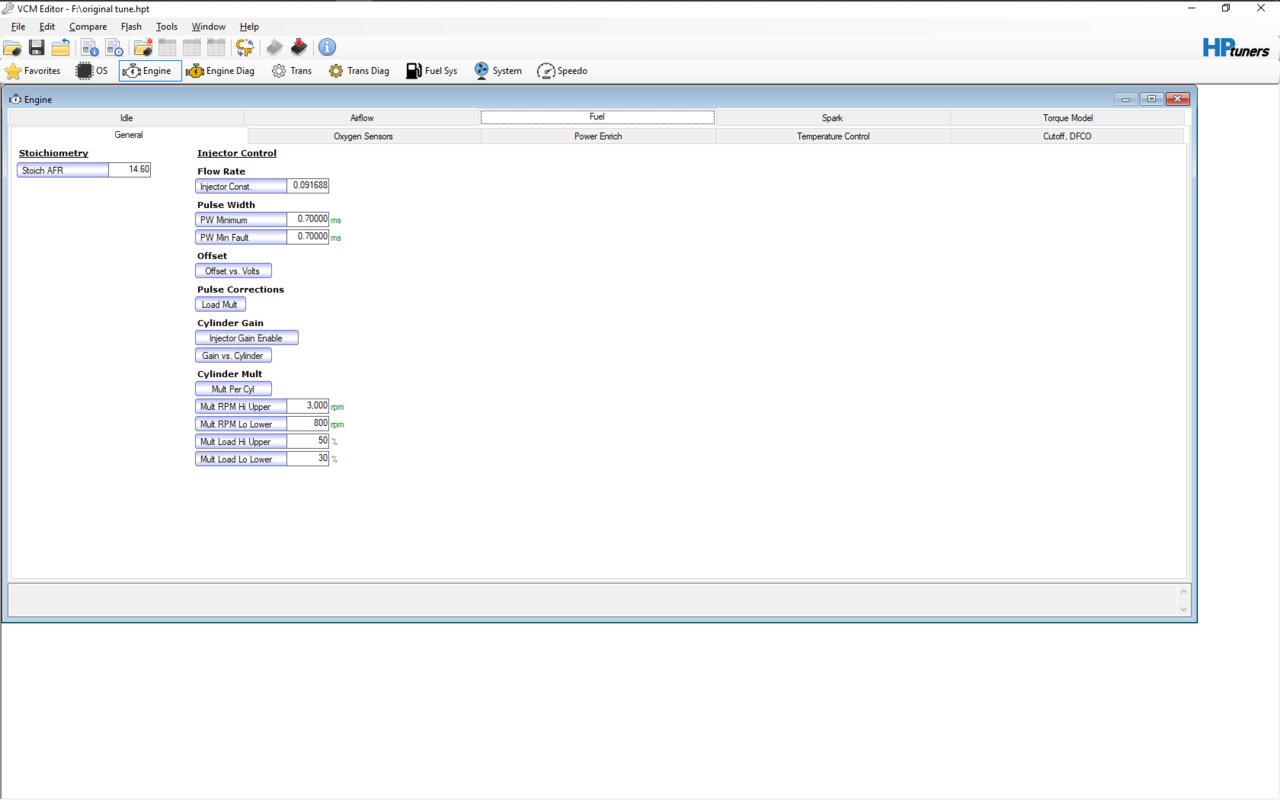This screenshot has width=1280, height=800.
Task: Open the Offset vs. Volts table
Action: [233, 271]
